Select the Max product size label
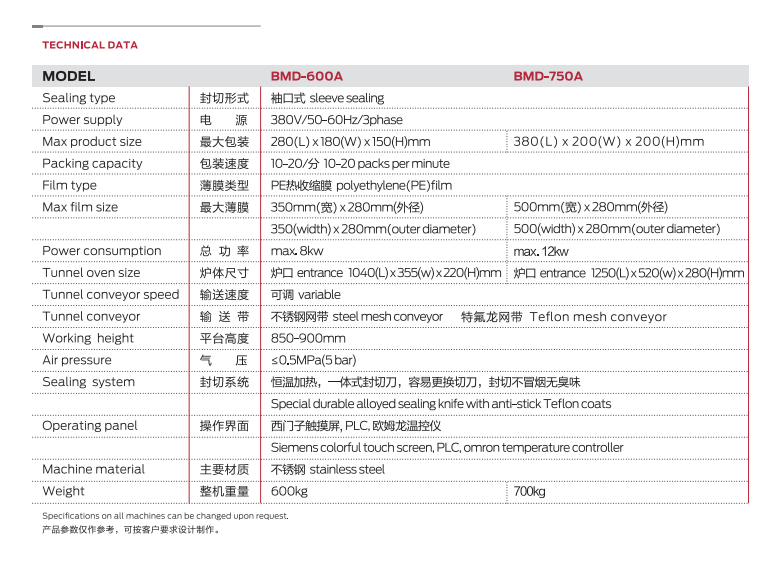 pyautogui.click(x=92, y=142)
